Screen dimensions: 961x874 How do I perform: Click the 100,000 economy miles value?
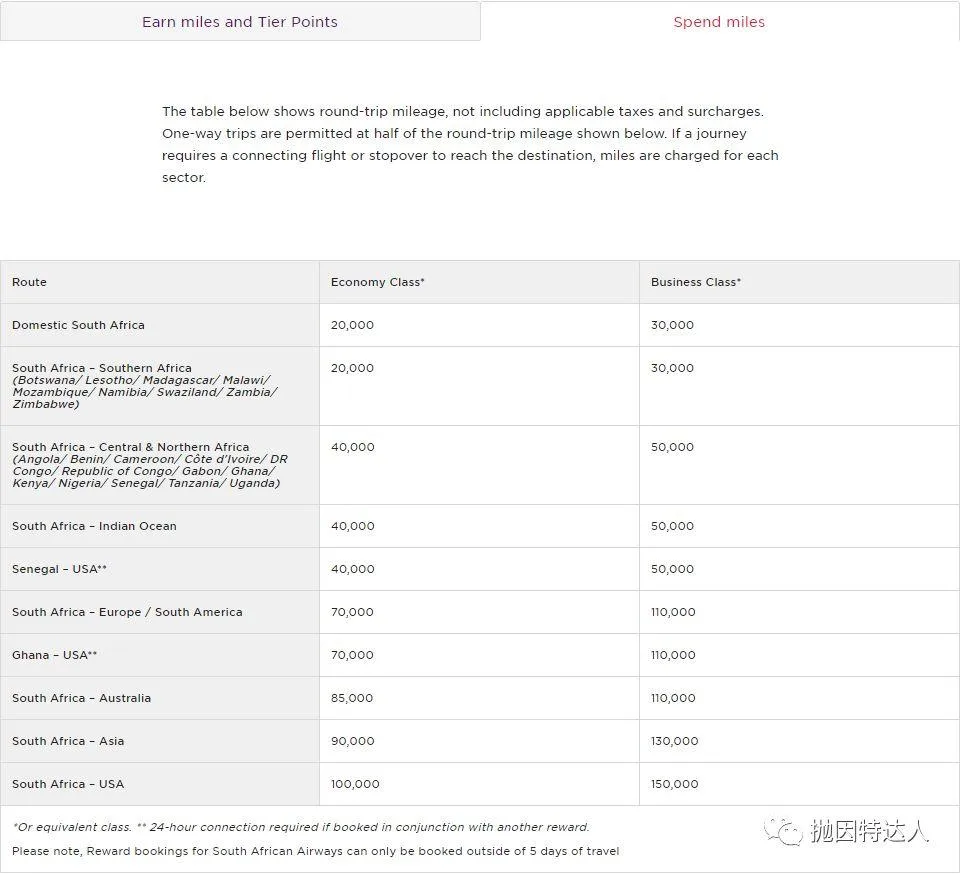(355, 784)
